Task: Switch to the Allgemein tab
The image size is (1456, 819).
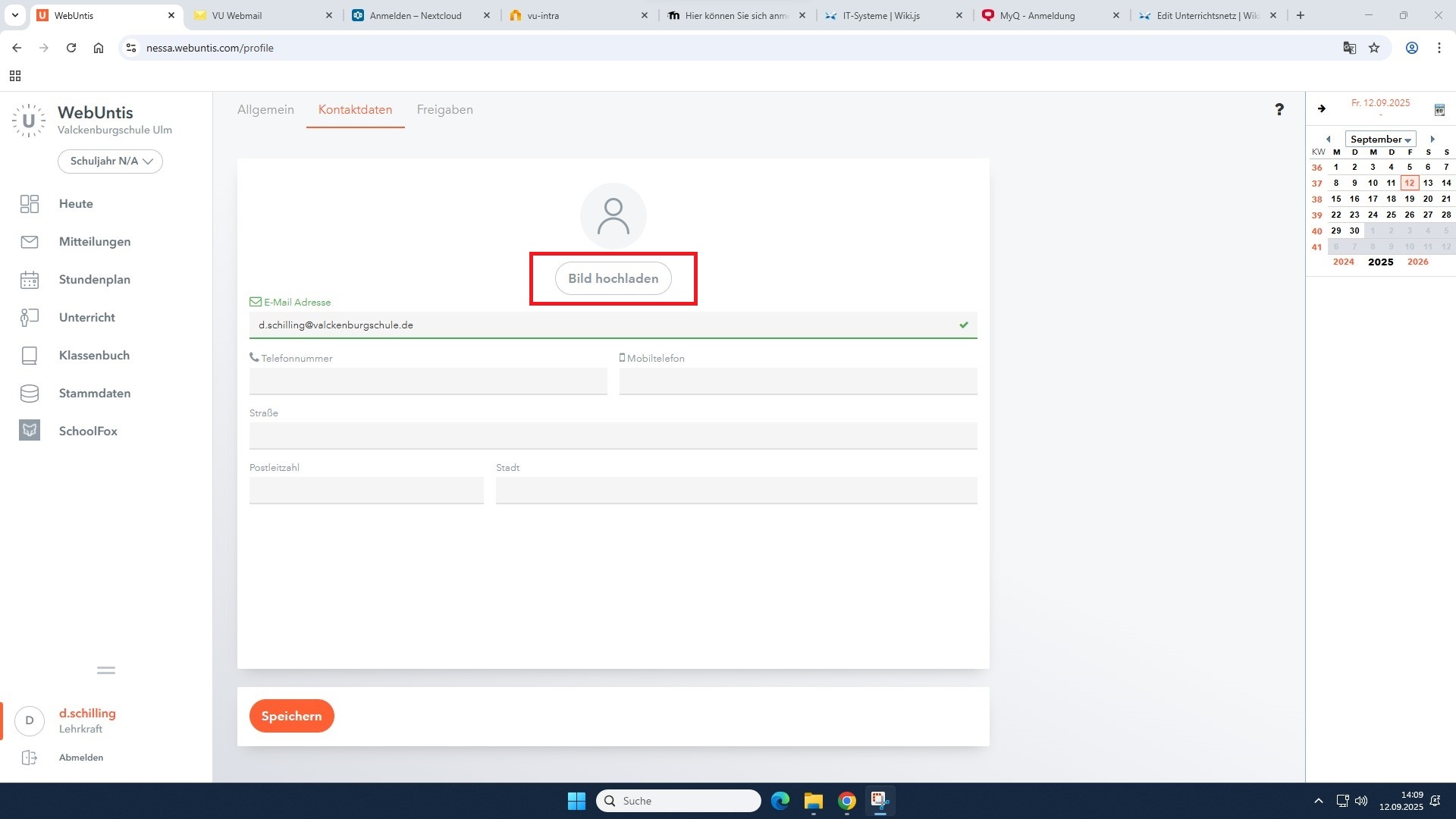Action: coord(265,110)
